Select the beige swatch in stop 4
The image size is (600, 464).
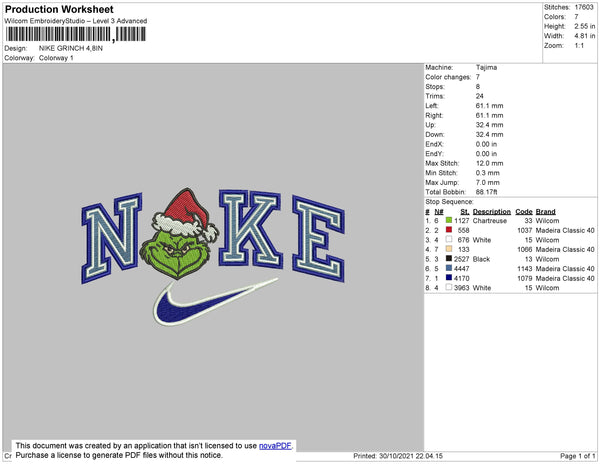click(x=449, y=249)
